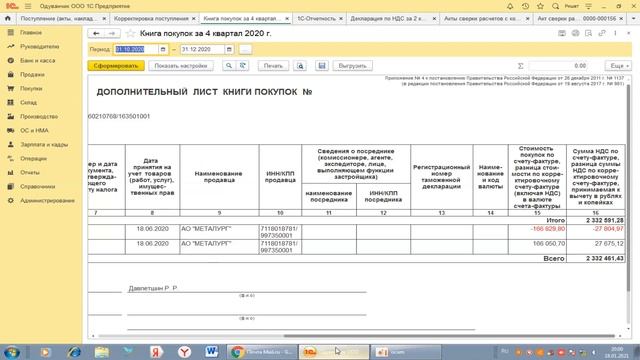Click the sum value field 0.00

coord(558,66)
